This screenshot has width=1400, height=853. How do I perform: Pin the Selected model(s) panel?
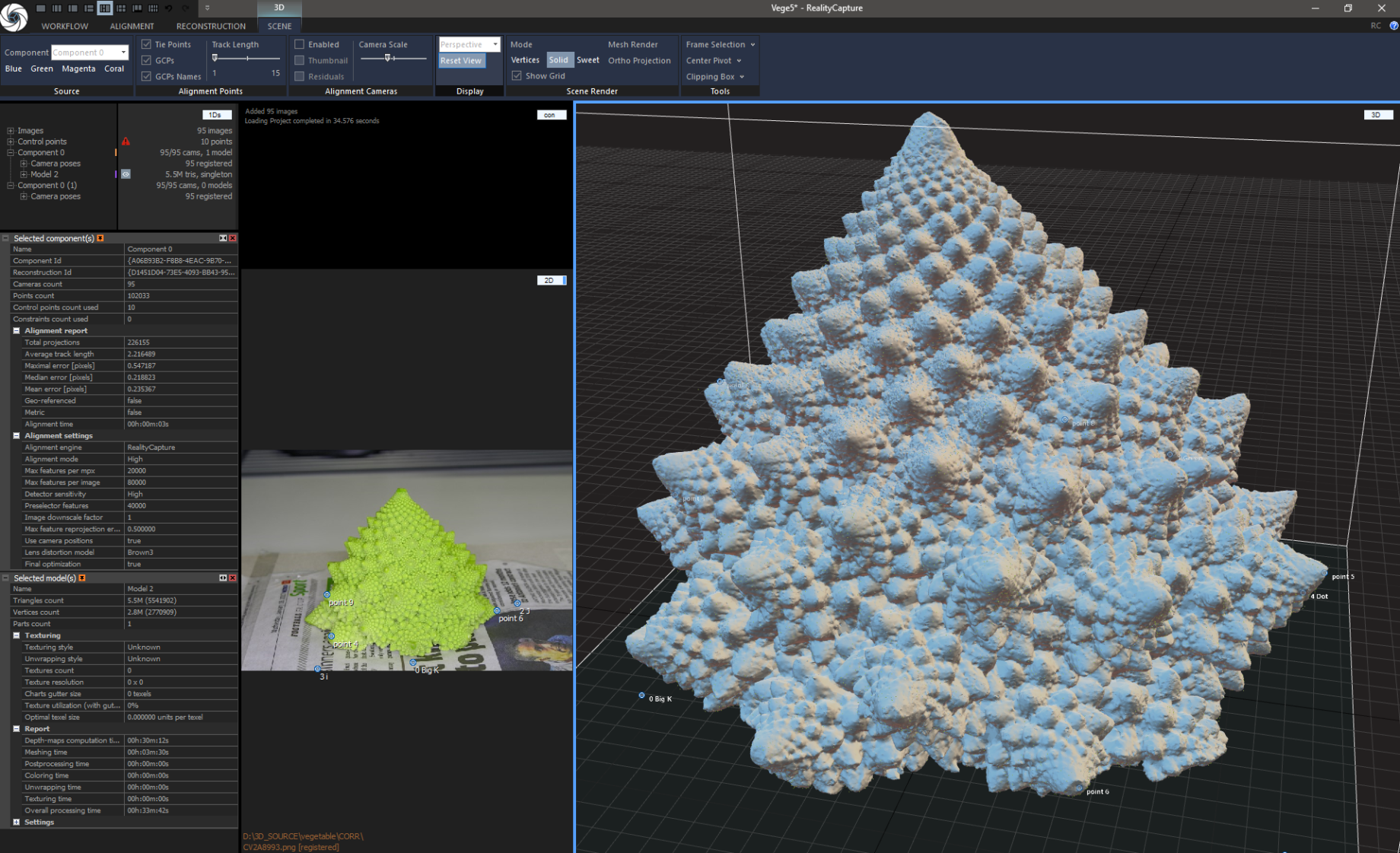(82, 578)
